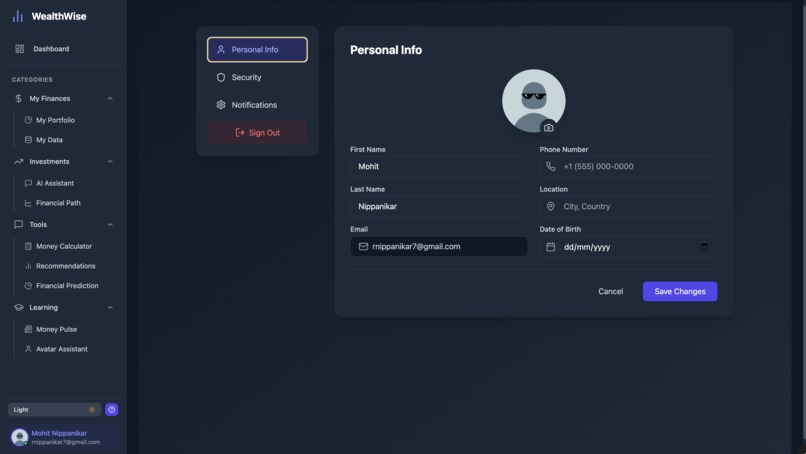Click the sign out arrow icon

[x=240, y=133]
